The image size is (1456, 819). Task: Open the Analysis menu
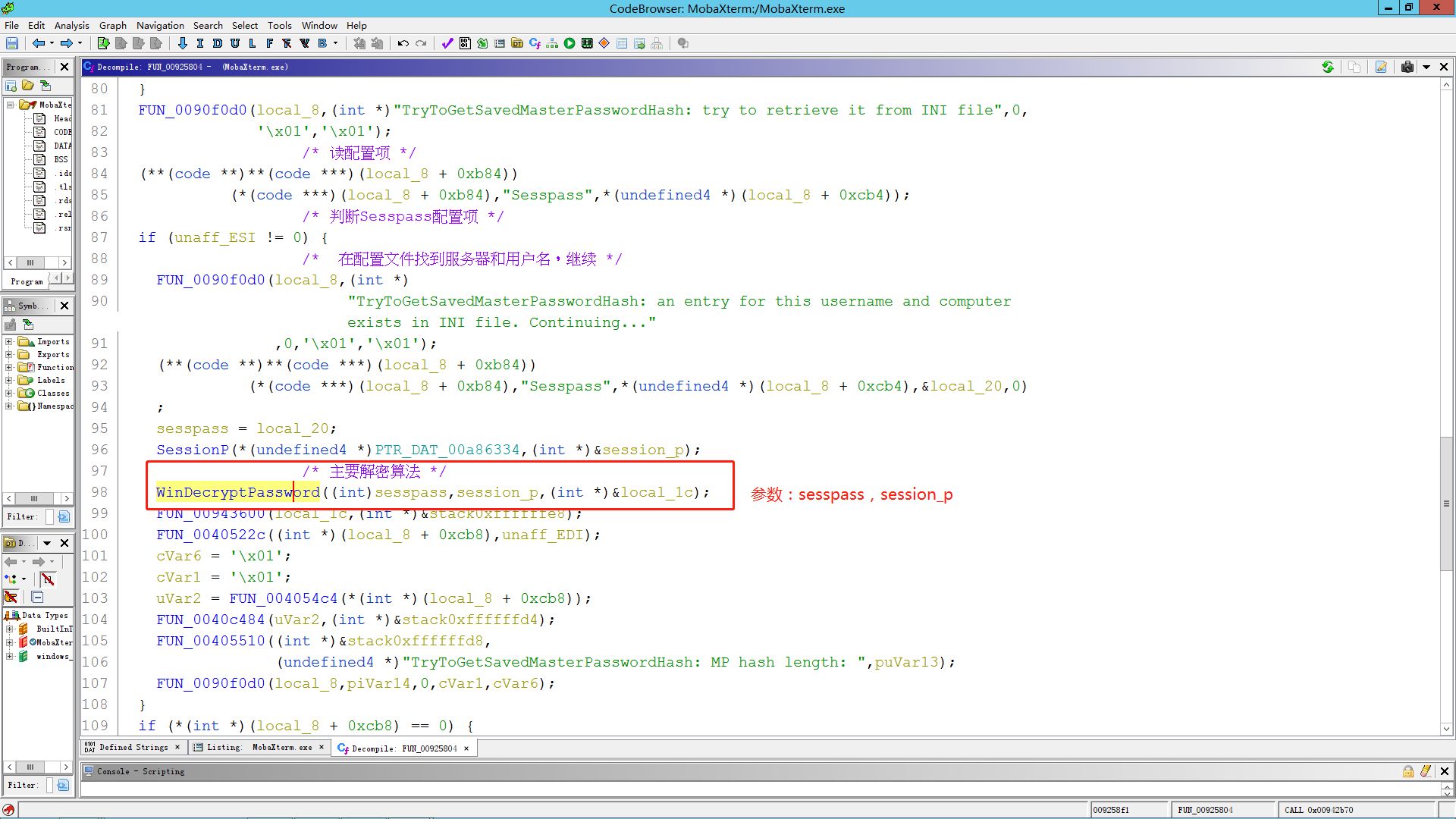[x=71, y=25]
